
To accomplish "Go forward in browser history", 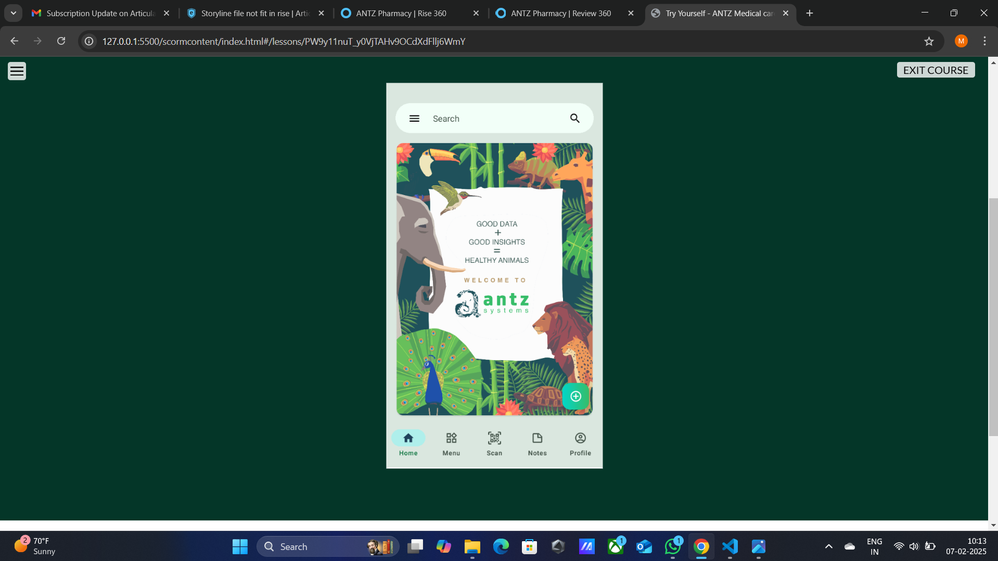I will [x=38, y=41].
